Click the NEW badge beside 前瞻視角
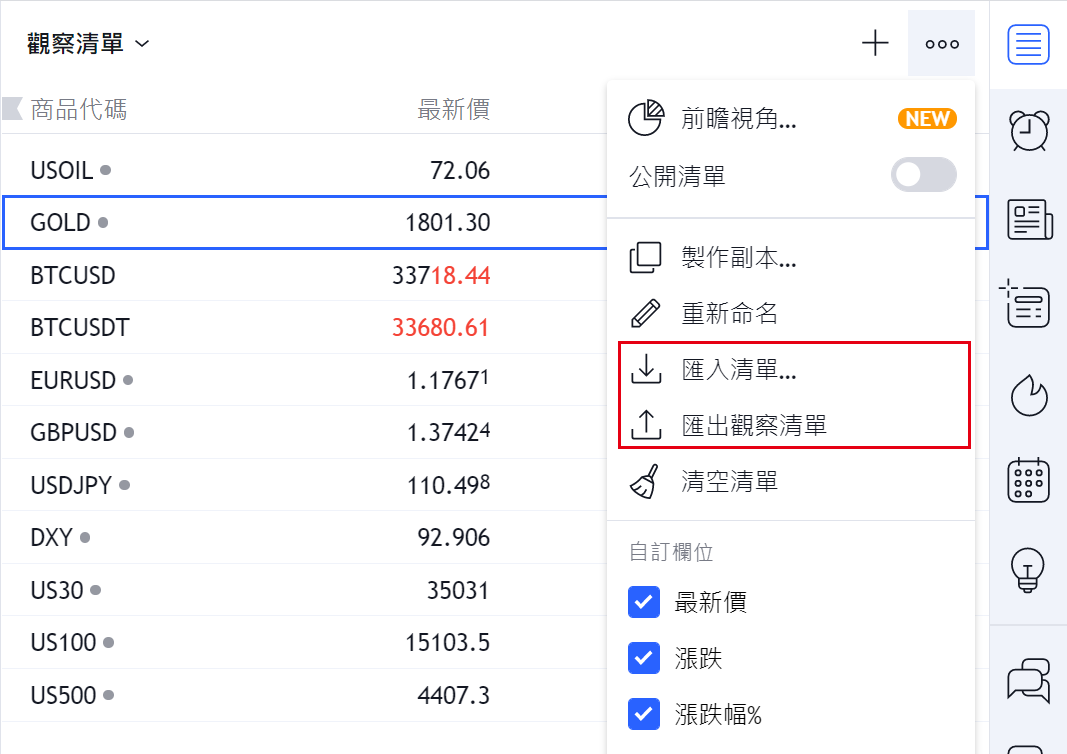The width and height of the screenshot is (1067, 754). click(927, 118)
